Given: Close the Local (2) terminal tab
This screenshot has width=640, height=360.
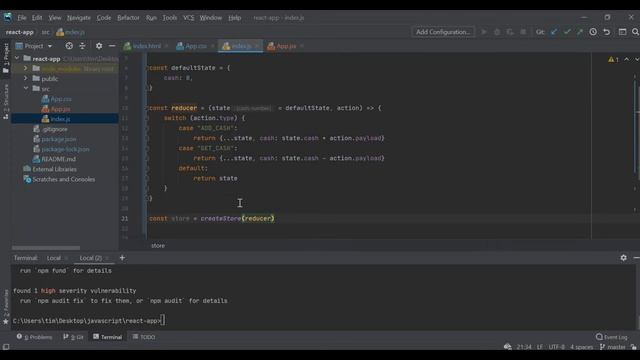Looking at the screenshot, I should click(x=107, y=258).
